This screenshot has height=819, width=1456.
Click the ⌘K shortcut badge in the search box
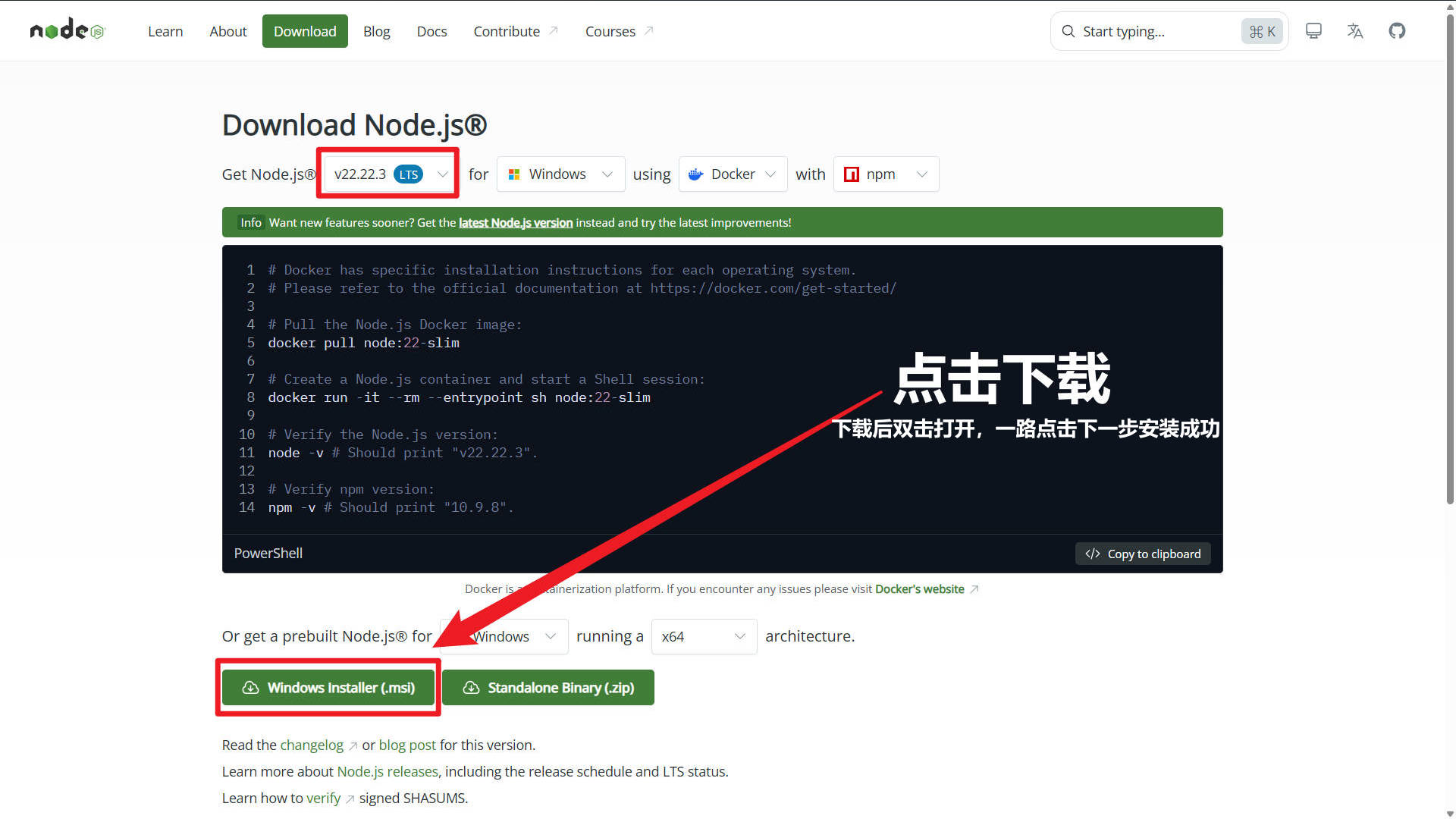pos(1262,31)
